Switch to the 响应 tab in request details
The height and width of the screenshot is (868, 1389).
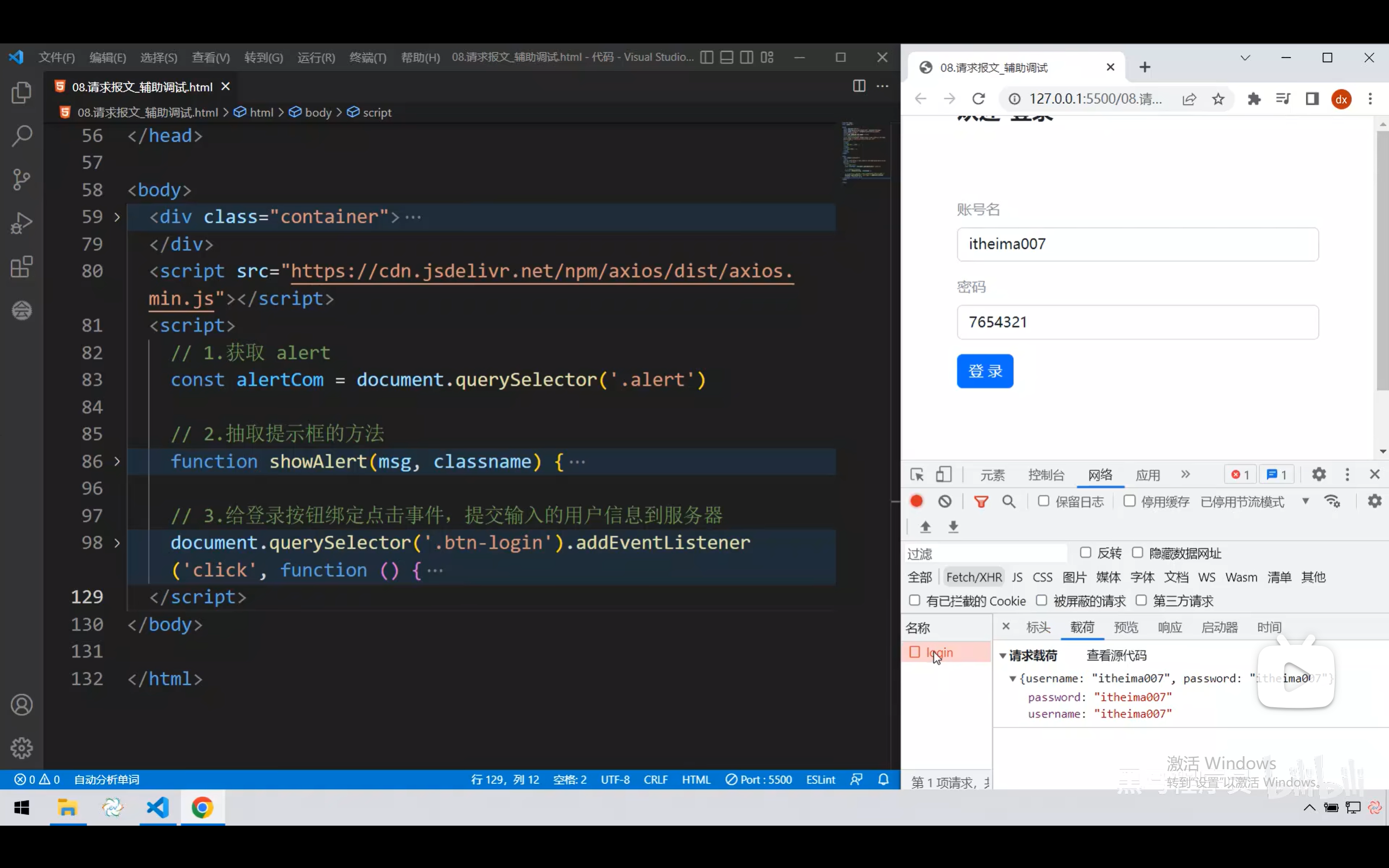click(x=1169, y=627)
